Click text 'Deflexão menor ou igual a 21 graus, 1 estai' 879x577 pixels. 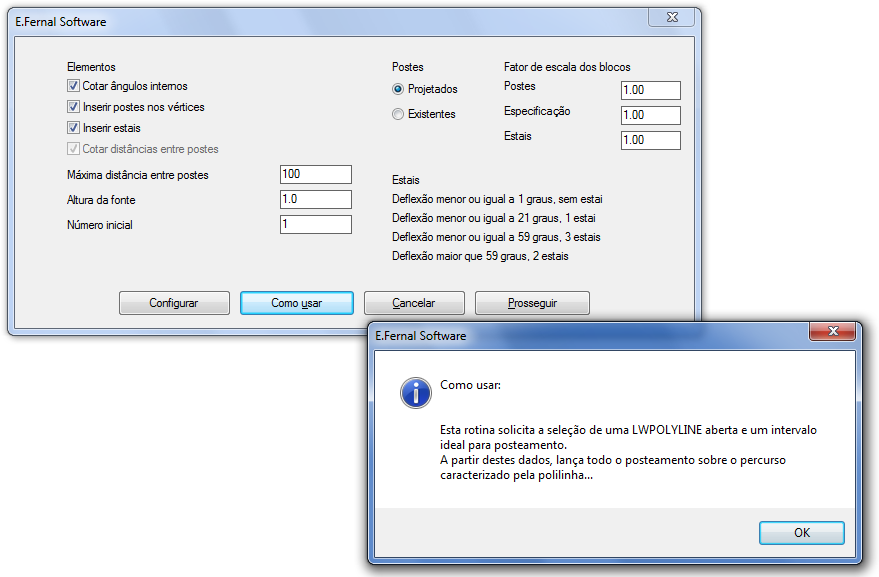[494, 218]
